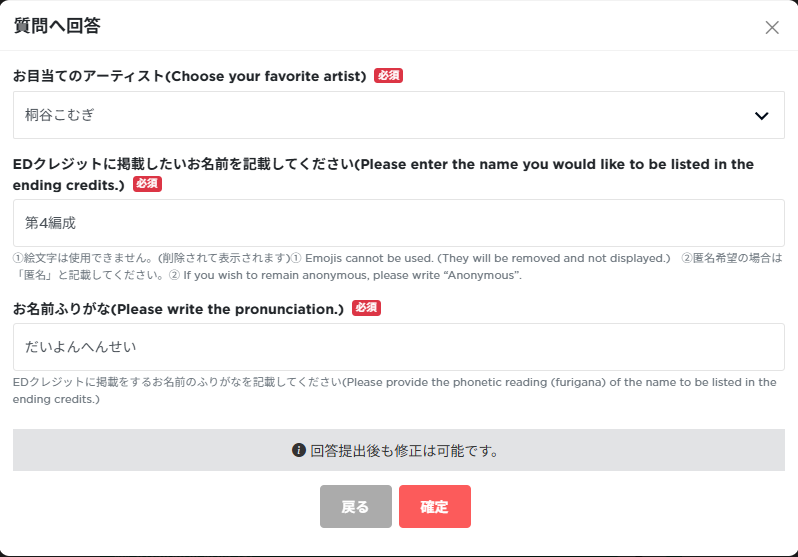Click the furigana phonetic reading help text
The image size is (798, 557).
coord(394,391)
